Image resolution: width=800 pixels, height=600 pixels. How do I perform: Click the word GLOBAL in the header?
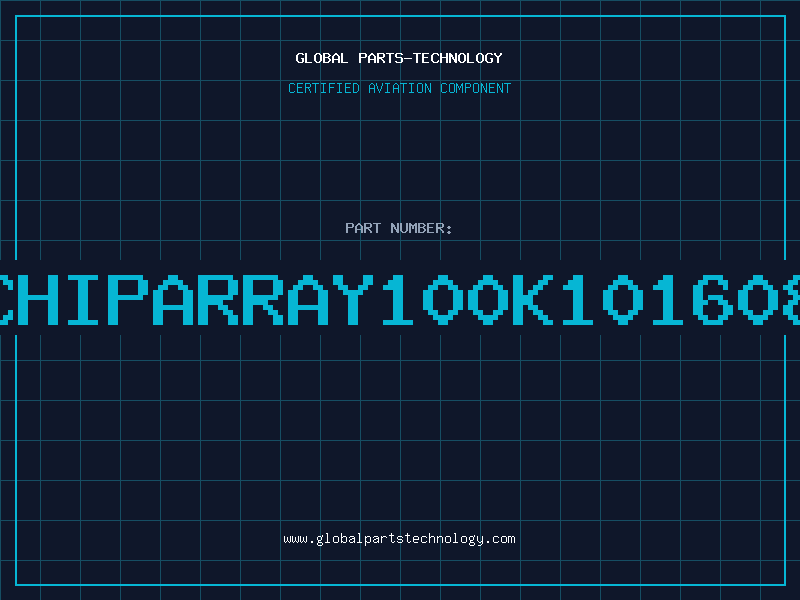(x=321, y=59)
